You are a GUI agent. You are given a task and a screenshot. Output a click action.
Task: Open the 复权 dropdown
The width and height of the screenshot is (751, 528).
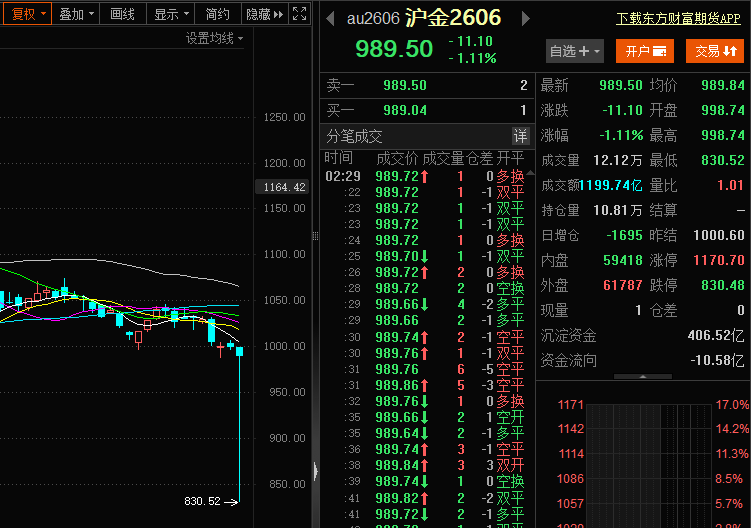coord(27,13)
